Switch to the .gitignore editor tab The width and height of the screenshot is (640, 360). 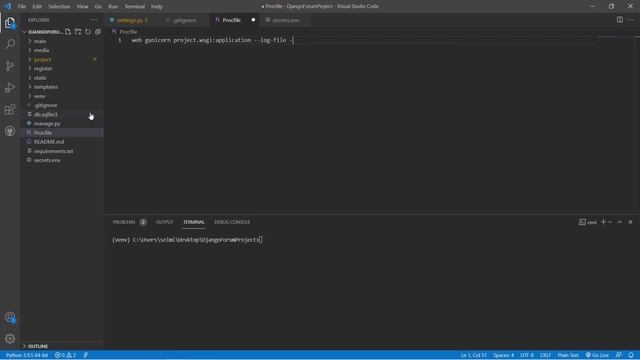(184, 20)
